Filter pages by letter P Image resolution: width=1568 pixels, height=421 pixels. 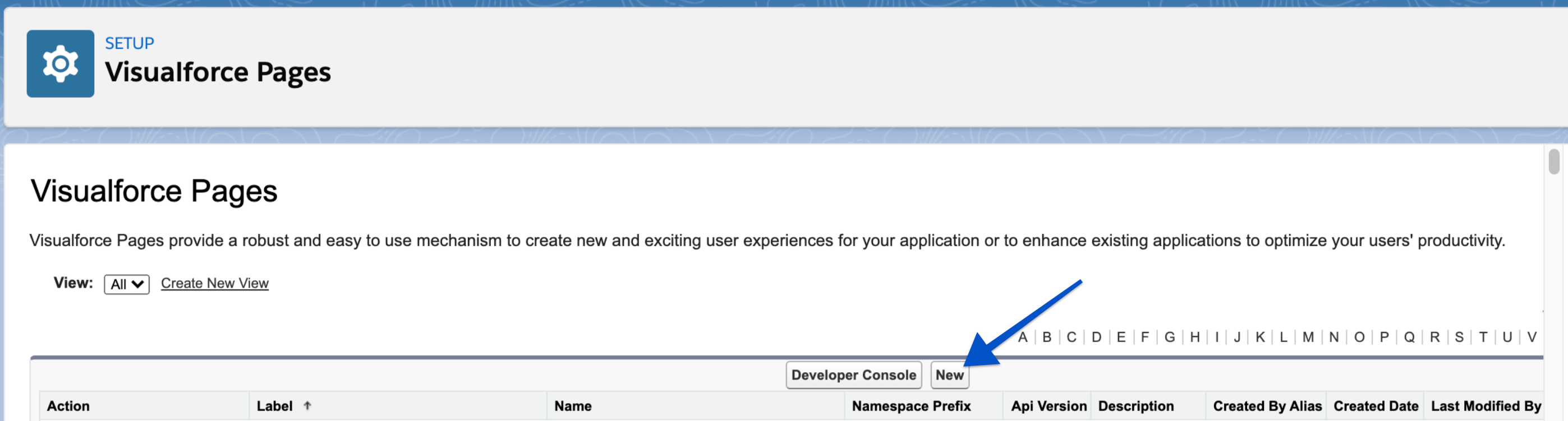pyautogui.click(x=1384, y=337)
